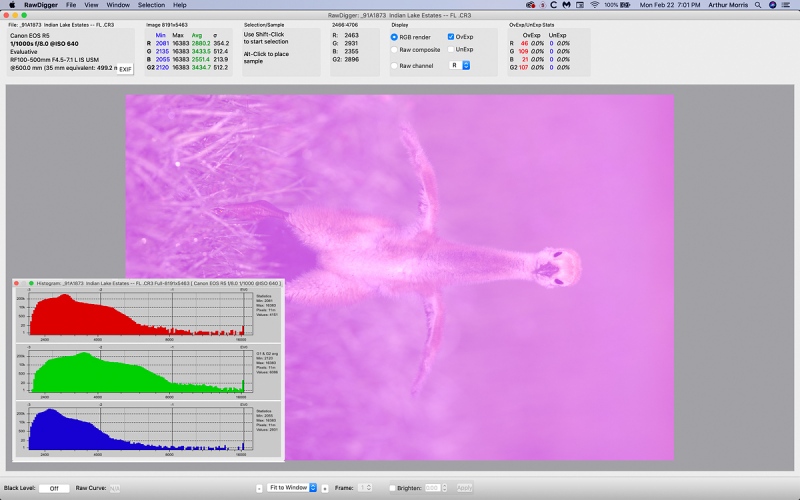Open the Help menu

pos(180,5)
